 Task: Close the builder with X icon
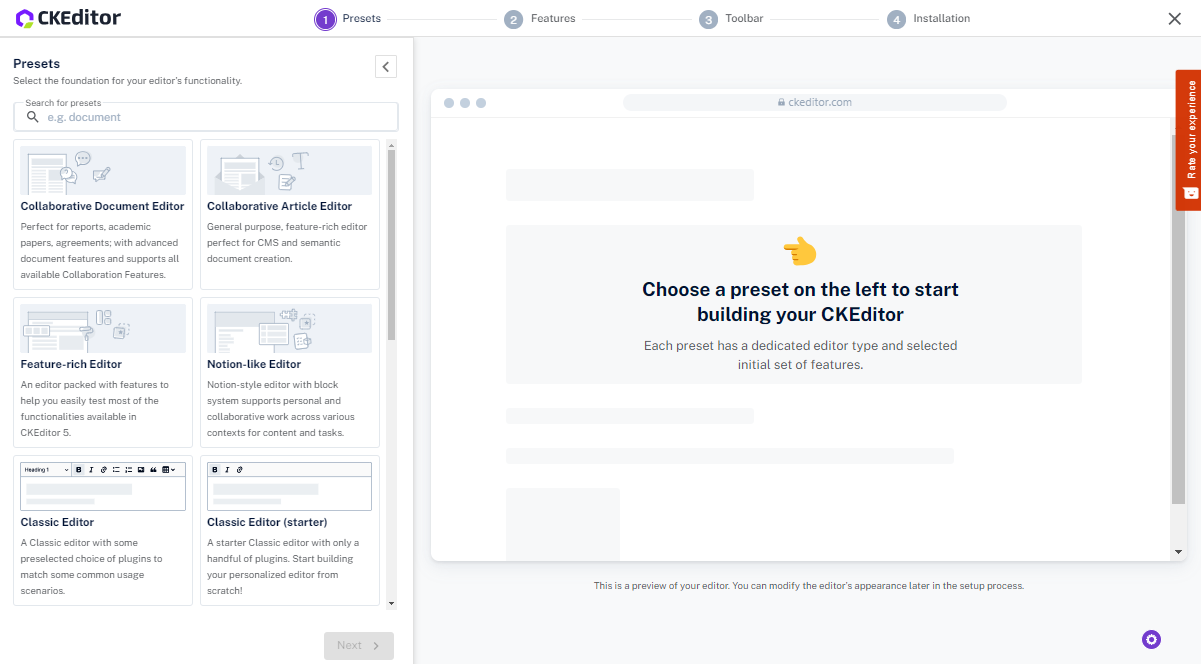pos(1174,19)
